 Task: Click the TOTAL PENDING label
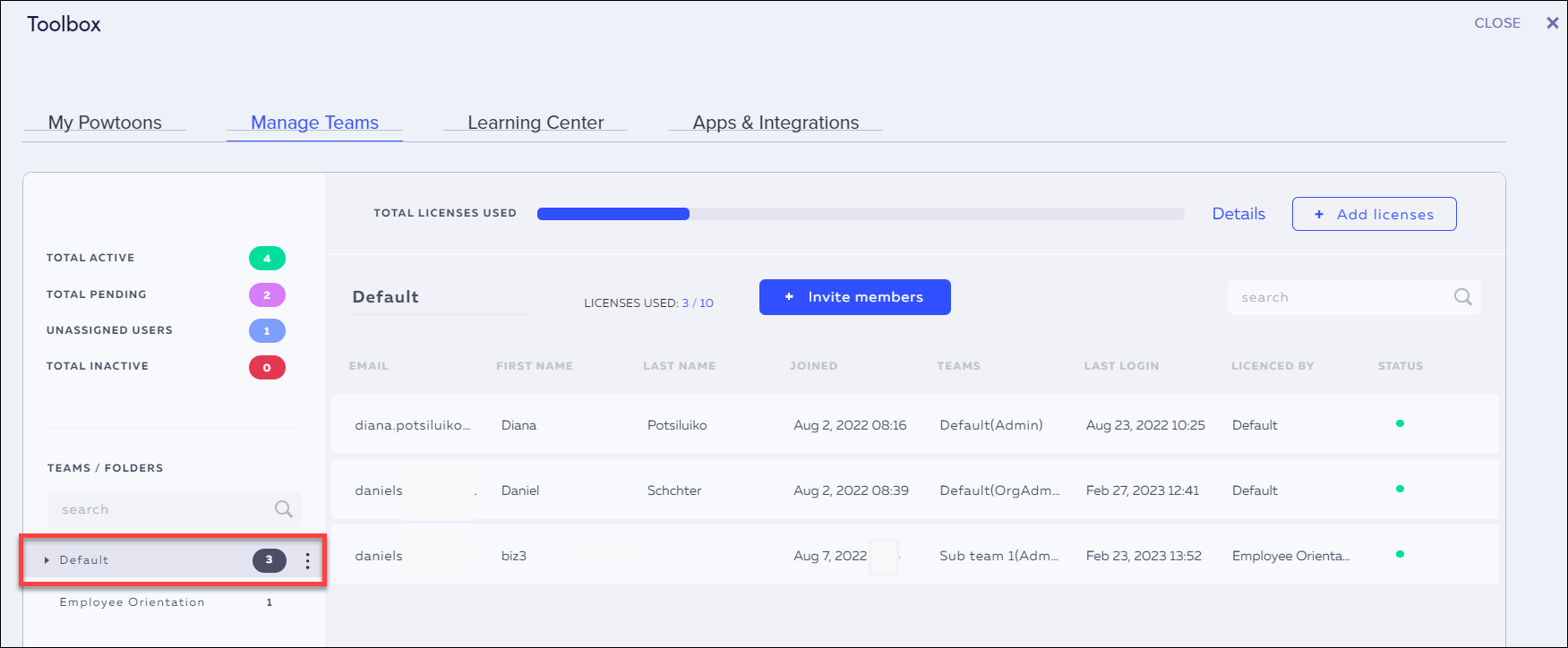96,294
